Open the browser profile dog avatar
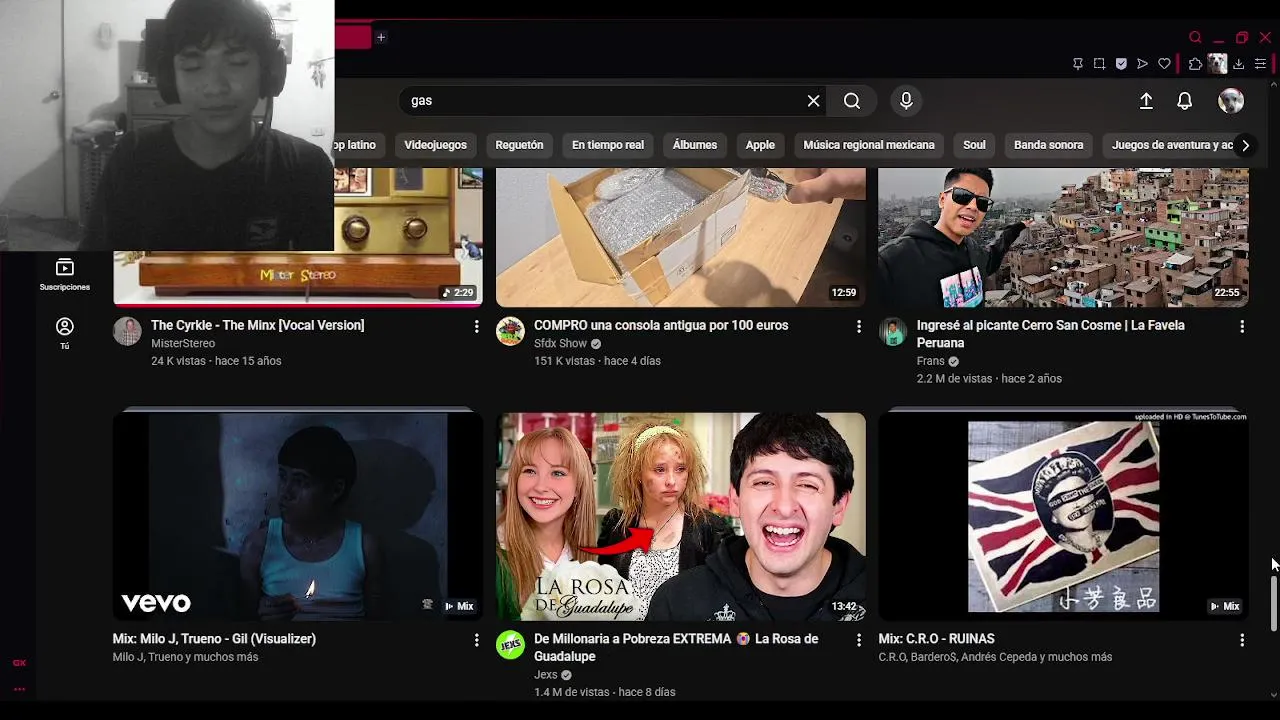This screenshot has height=720, width=1280. tap(1217, 64)
